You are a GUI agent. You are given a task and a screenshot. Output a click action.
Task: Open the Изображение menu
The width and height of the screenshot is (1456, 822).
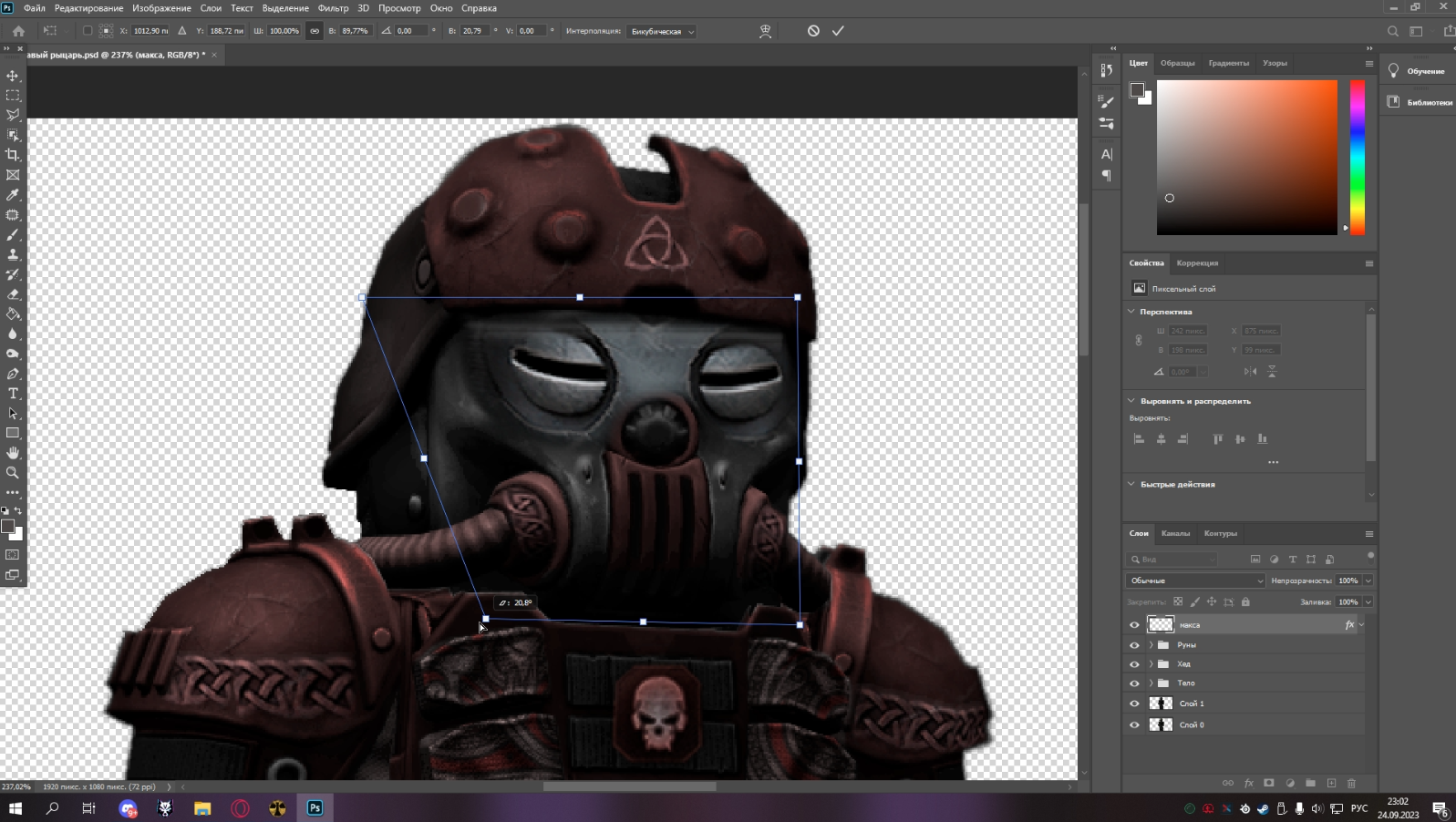161,8
